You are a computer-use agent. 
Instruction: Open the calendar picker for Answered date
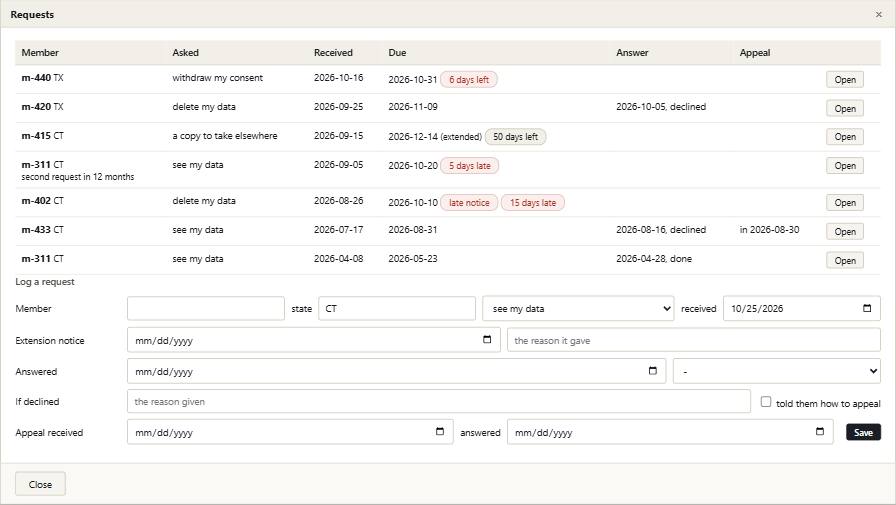click(653, 371)
